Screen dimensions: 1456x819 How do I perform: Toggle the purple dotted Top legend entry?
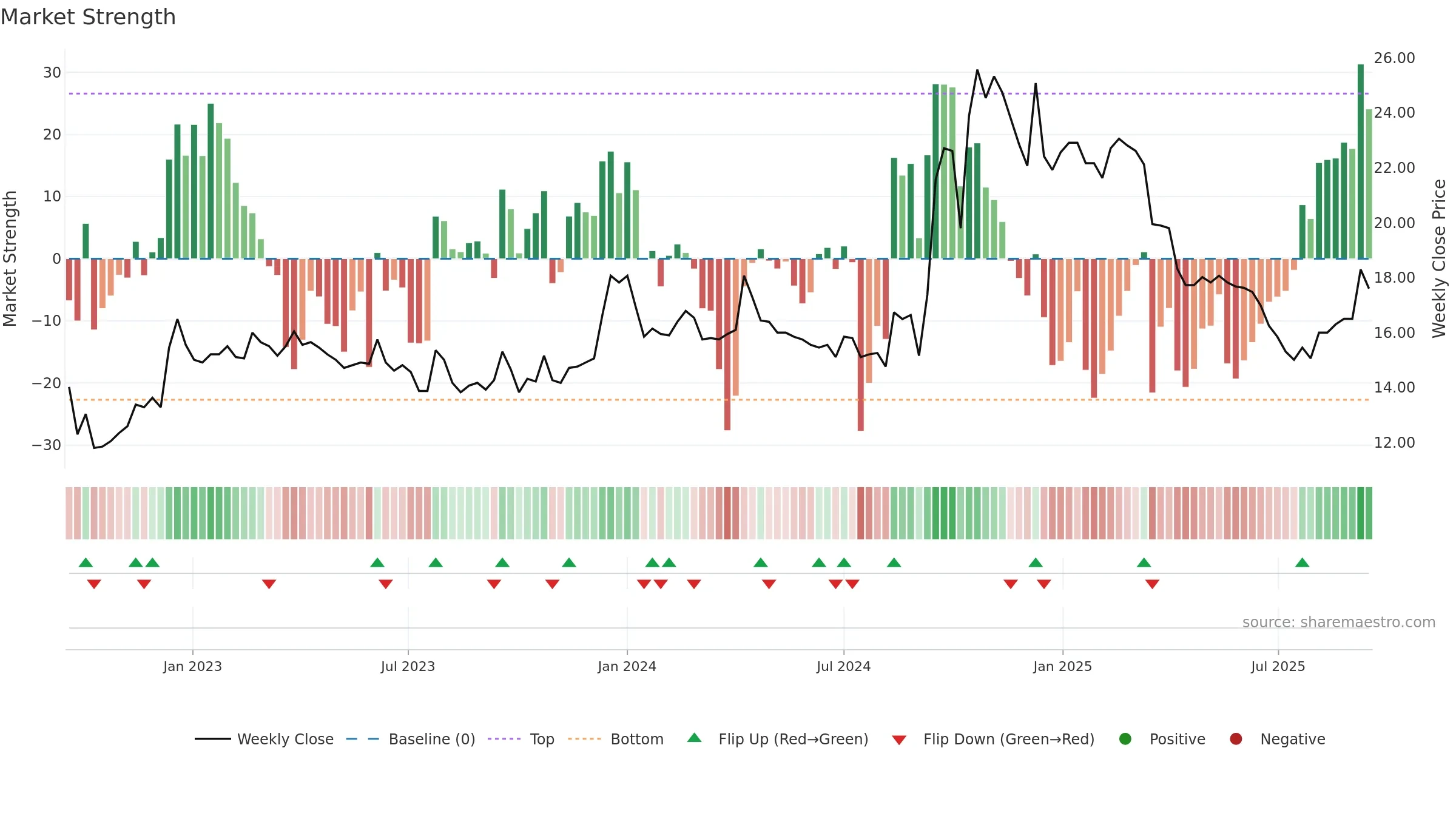tap(521, 739)
